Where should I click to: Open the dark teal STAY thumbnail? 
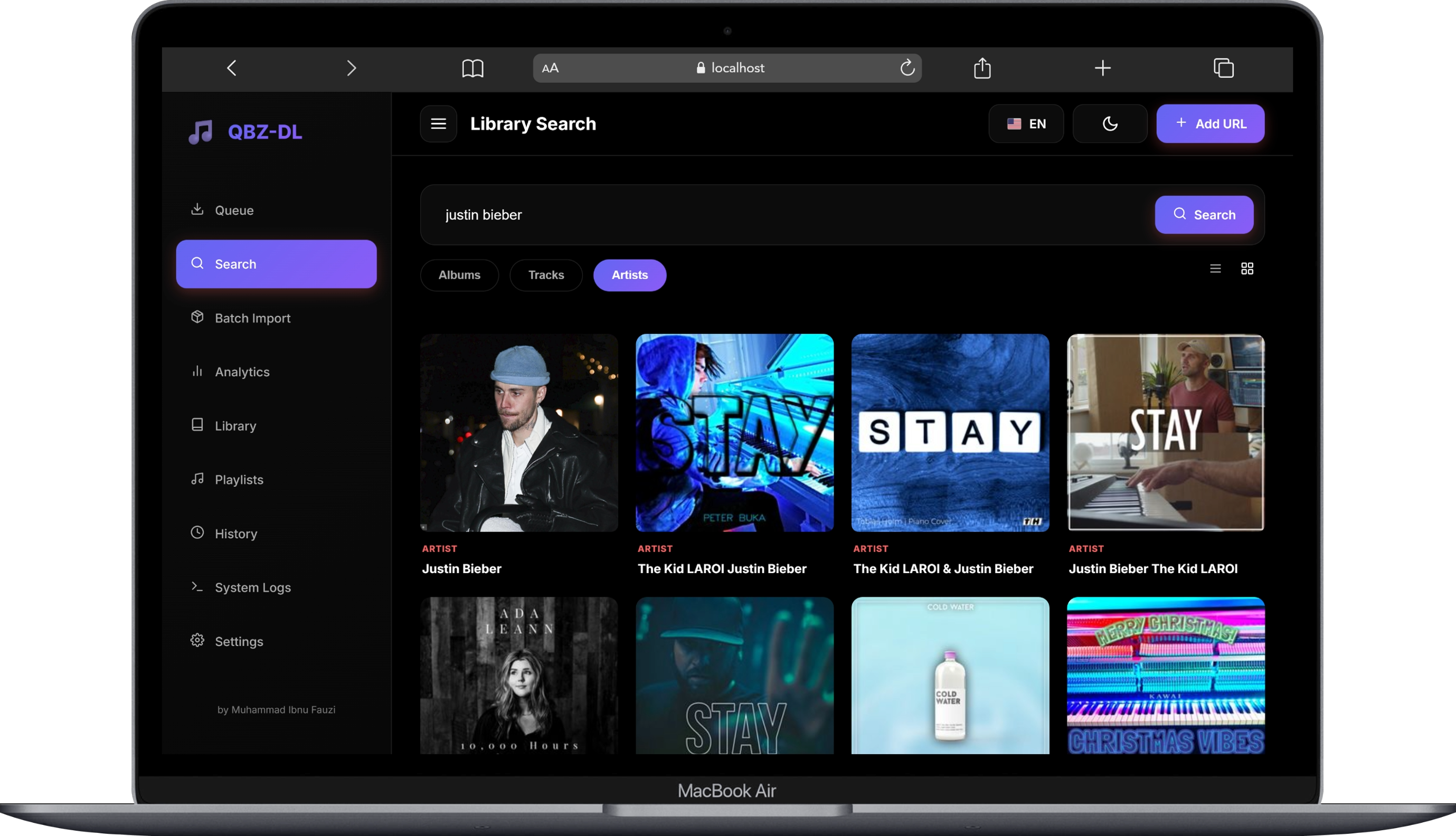click(x=734, y=675)
